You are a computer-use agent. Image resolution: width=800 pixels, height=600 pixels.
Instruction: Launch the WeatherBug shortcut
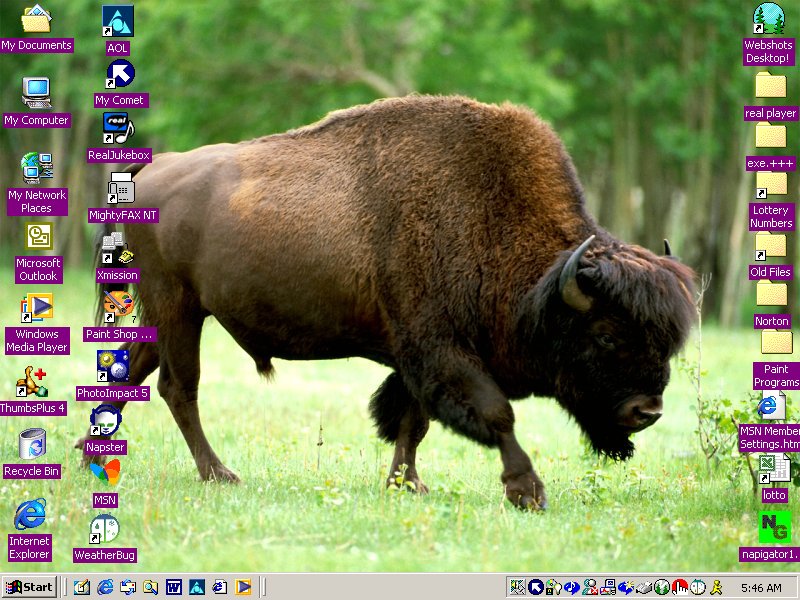[104, 529]
